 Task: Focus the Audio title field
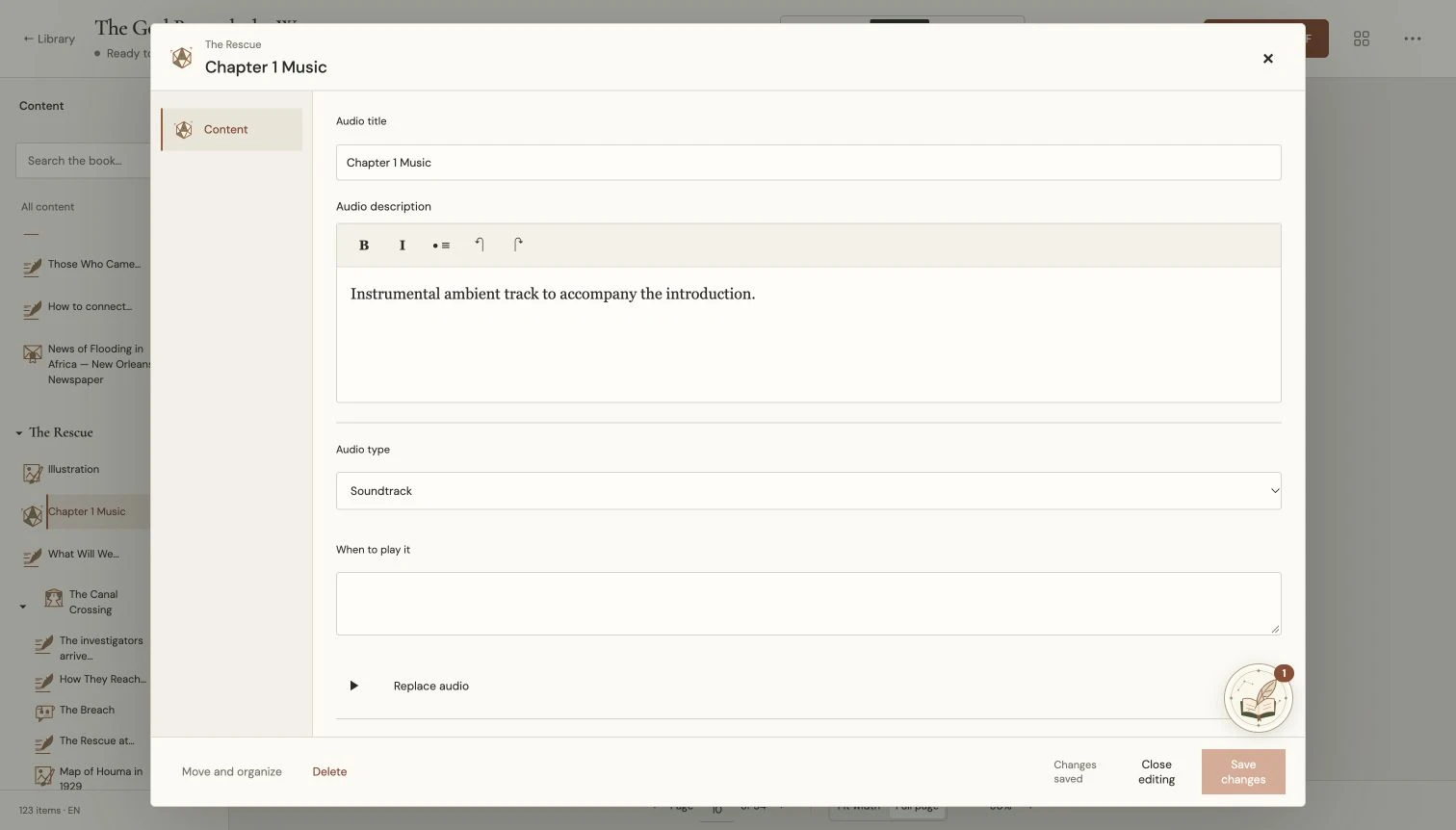808,163
